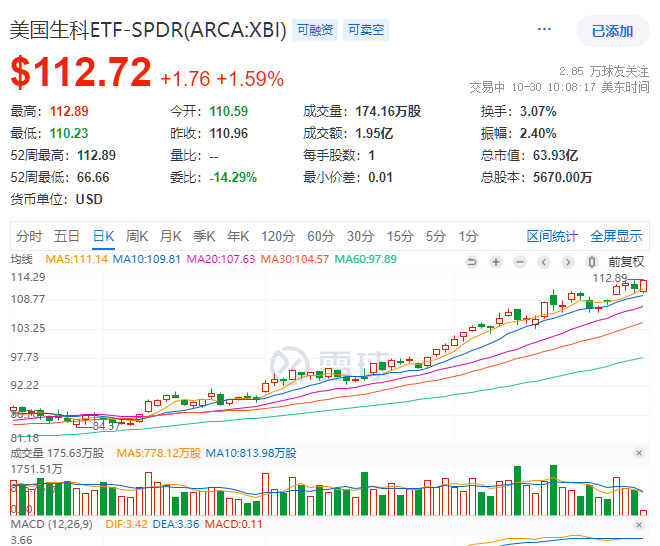Move chart right with next arrow icon
660x546 pixels.
coord(568,262)
